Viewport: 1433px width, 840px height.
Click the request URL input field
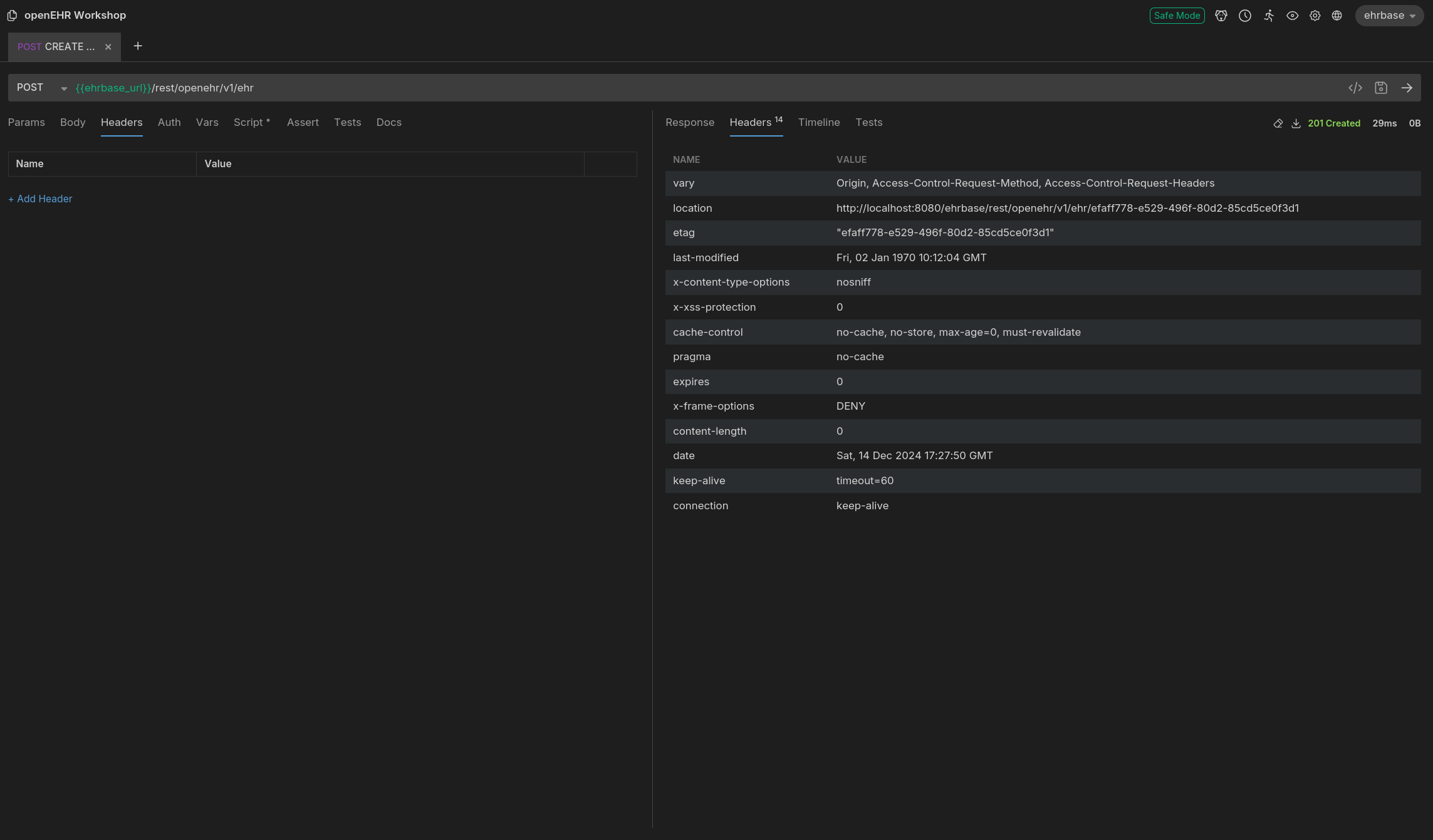pyautogui.click(x=689, y=88)
